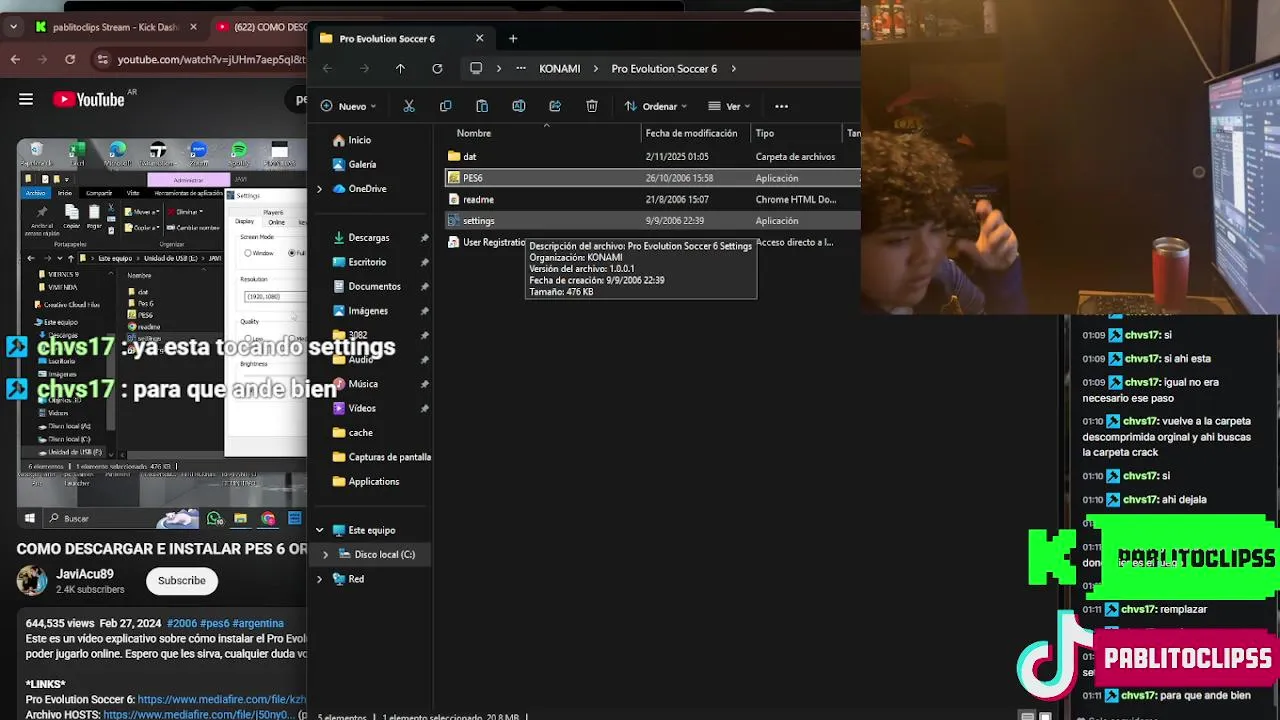This screenshot has width=1280, height=720.
Task: Sort by Fecha de modificación column
Action: tap(691, 133)
